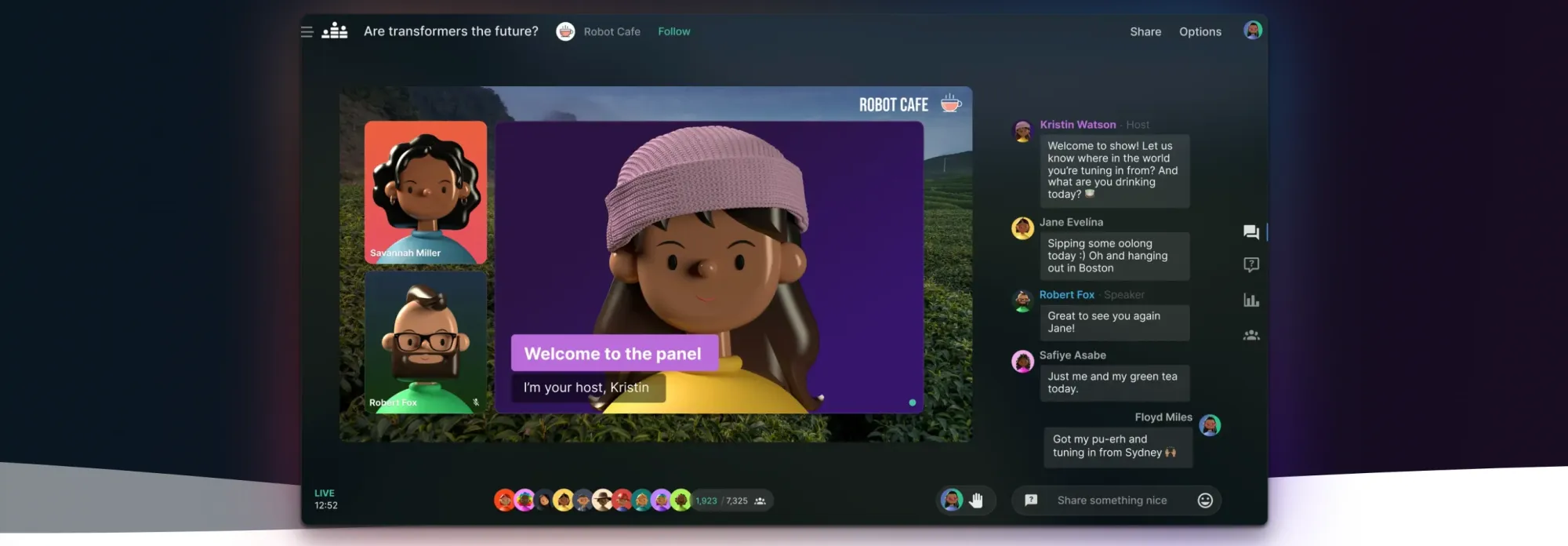The width and height of the screenshot is (1568, 546).
Task: Click the Speaker label beside Robert Fox
Action: [1124, 295]
